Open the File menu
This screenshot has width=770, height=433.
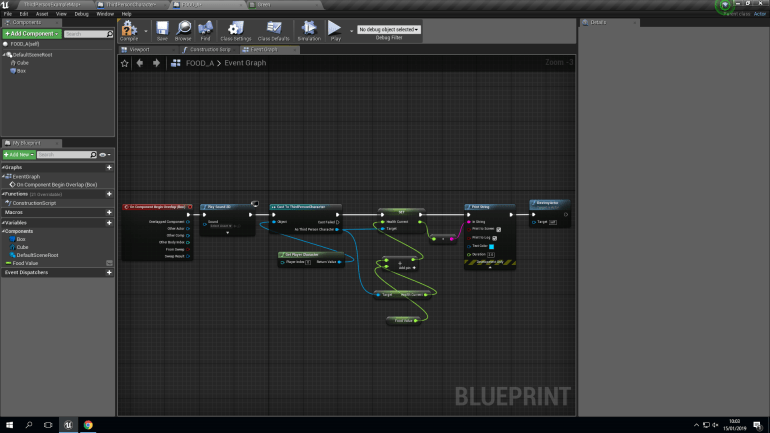pos(8,14)
